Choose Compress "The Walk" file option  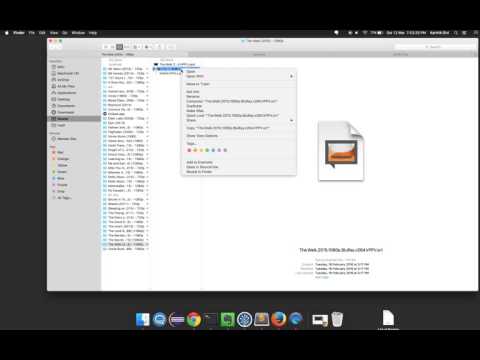pyautogui.click(x=232, y=101)
